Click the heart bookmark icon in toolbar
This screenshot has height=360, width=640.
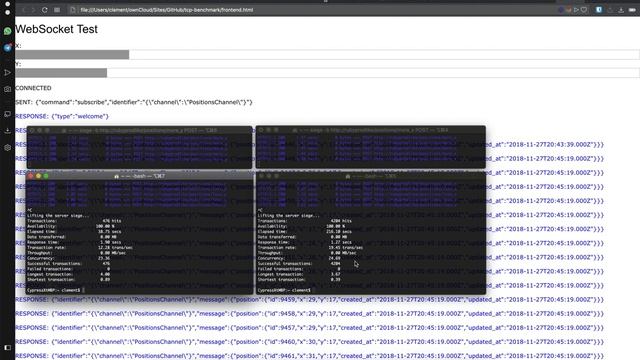pos(584,10)
